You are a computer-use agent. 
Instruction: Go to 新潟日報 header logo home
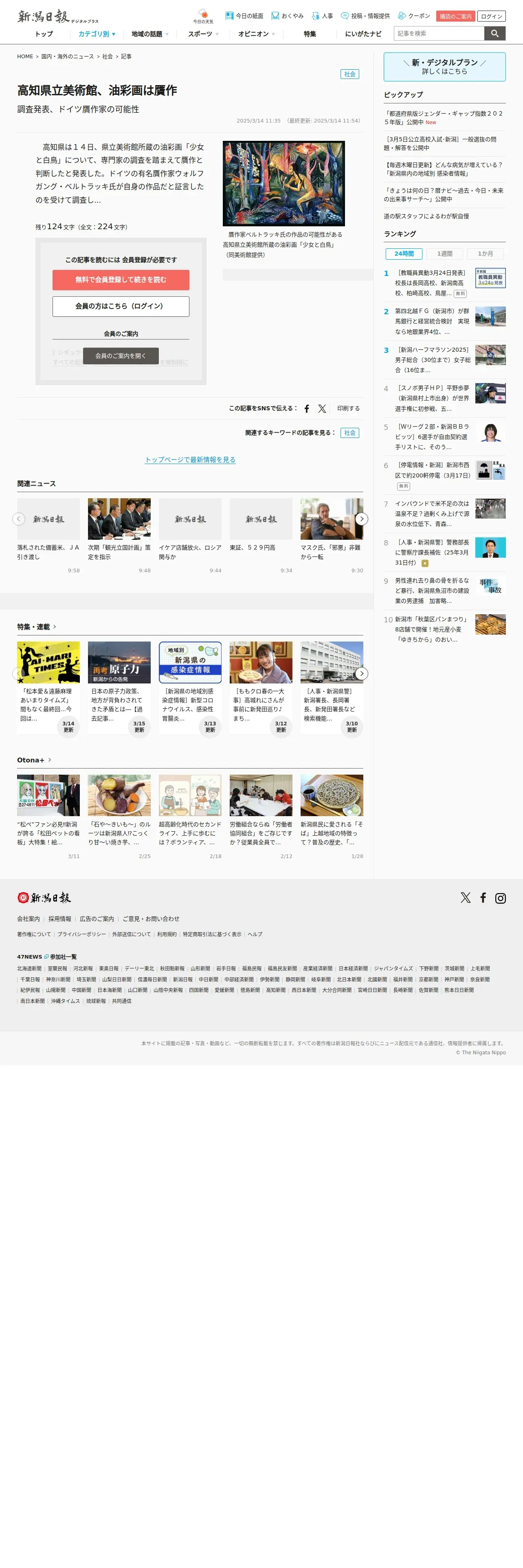tap(58, 16)
